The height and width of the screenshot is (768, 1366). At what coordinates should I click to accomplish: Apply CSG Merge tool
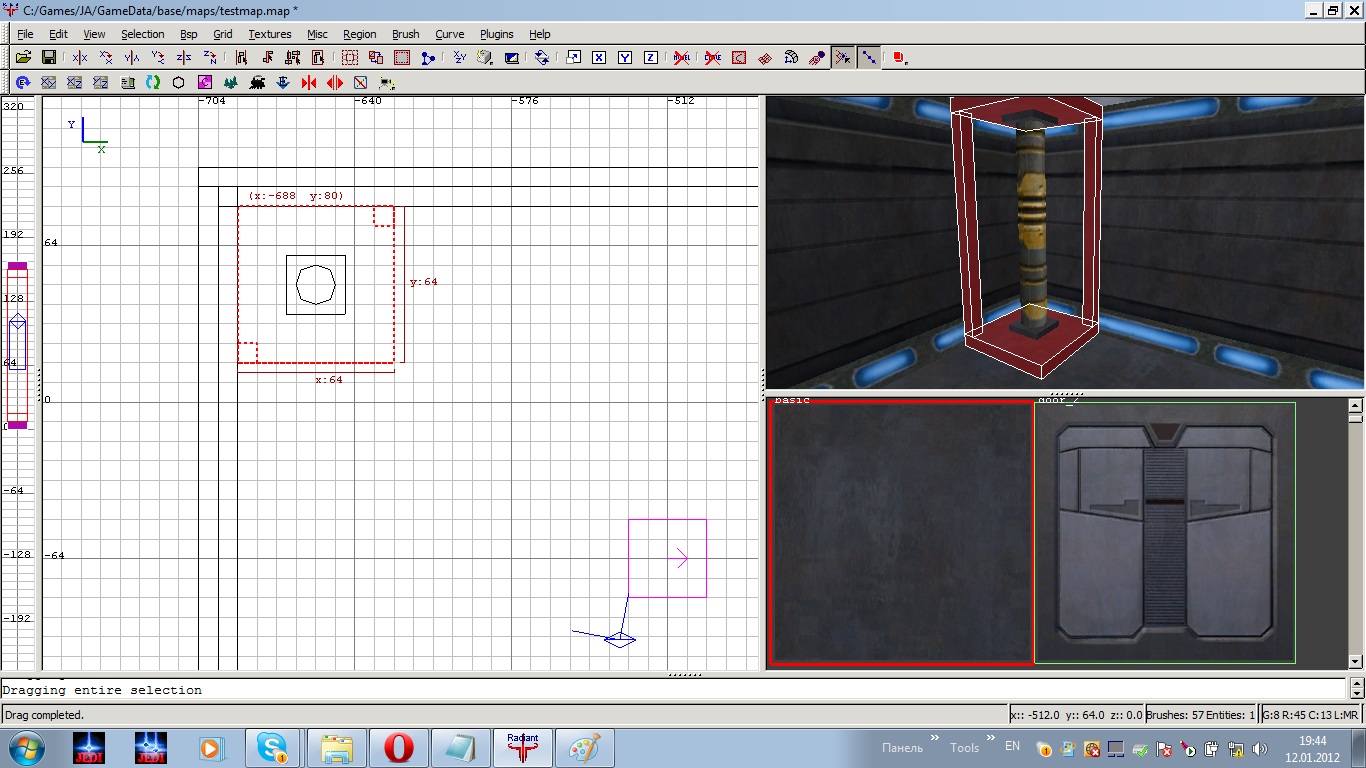pos(376,58)
